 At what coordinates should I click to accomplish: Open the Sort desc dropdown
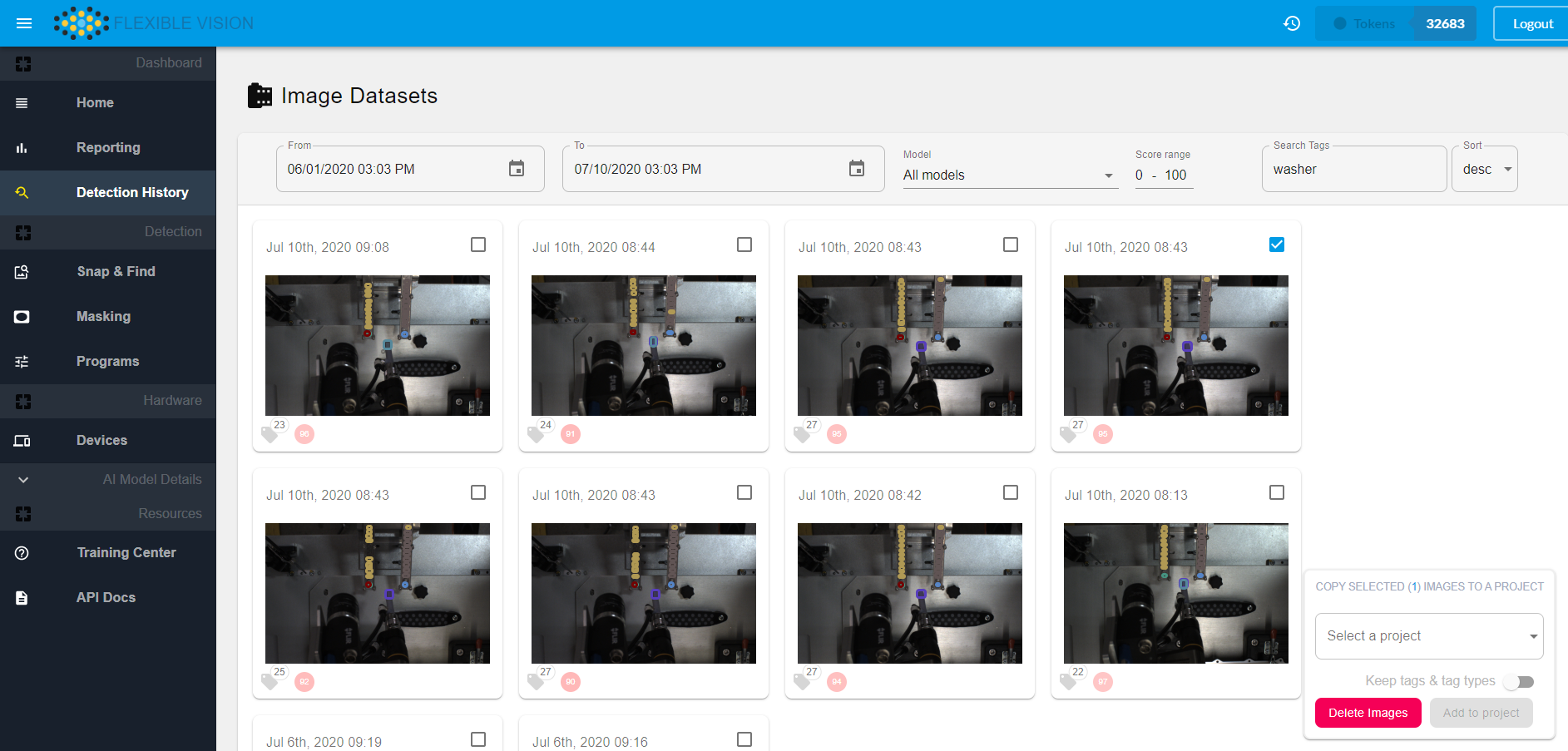1485,169
